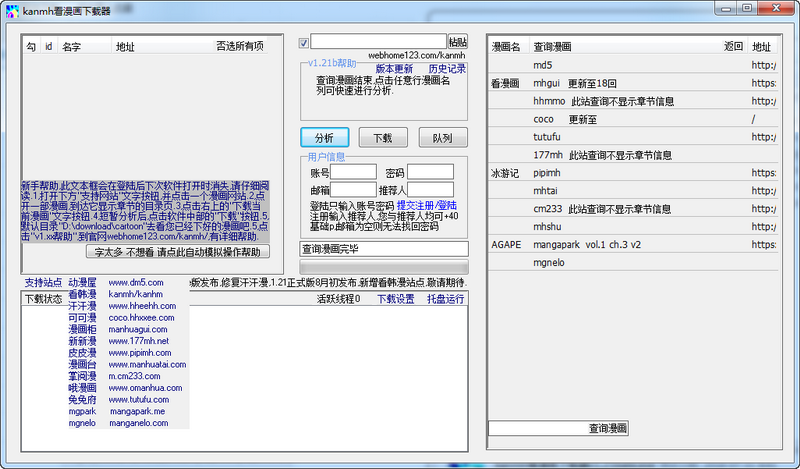Select the mhgui 更新至18回 row
The width and height of the screenshot is (800, 469).
(633, 83)
